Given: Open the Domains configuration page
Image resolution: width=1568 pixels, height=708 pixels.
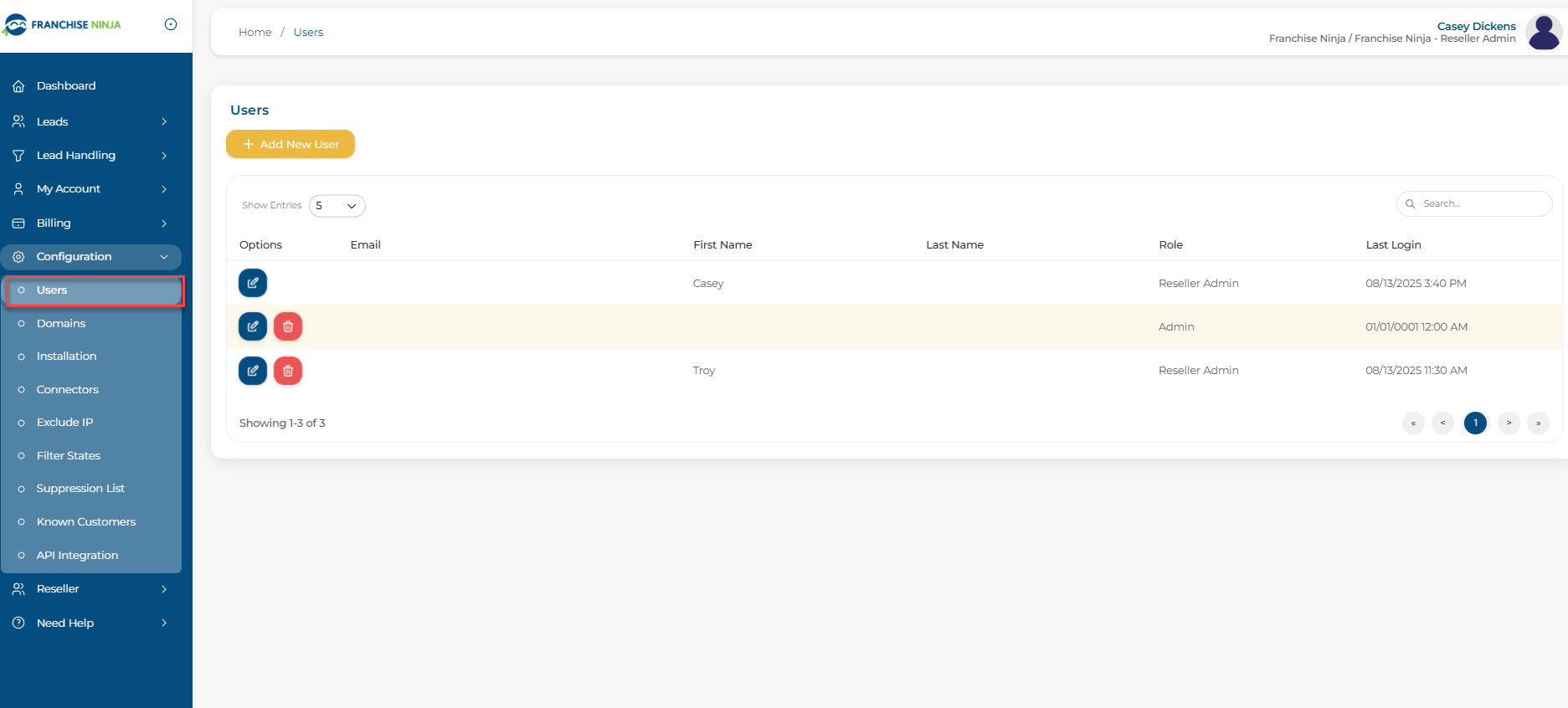Looking at the screenshot, I should [61, 324].
